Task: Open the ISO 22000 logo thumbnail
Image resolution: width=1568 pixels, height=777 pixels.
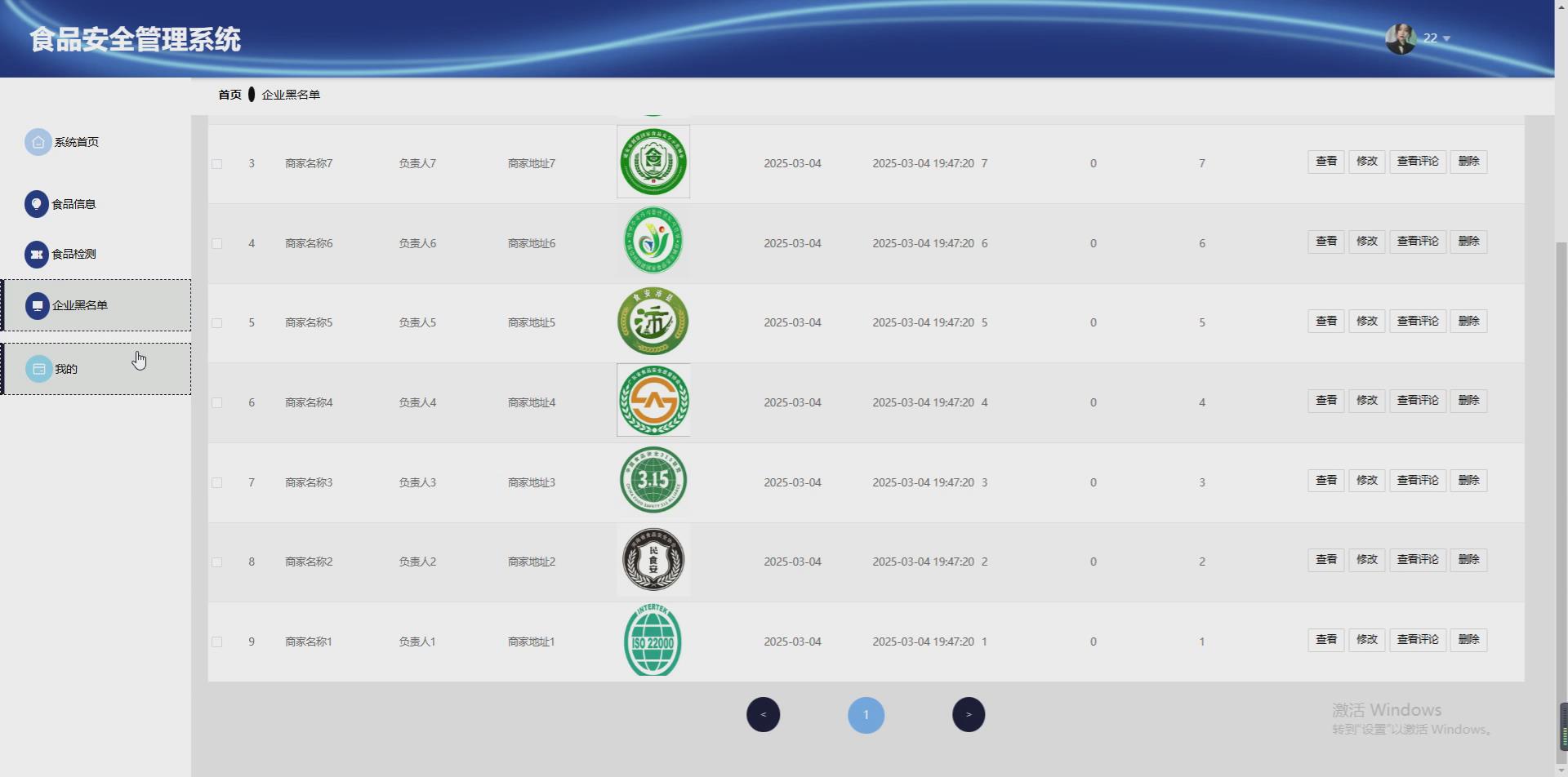Action: pos(653,640)
